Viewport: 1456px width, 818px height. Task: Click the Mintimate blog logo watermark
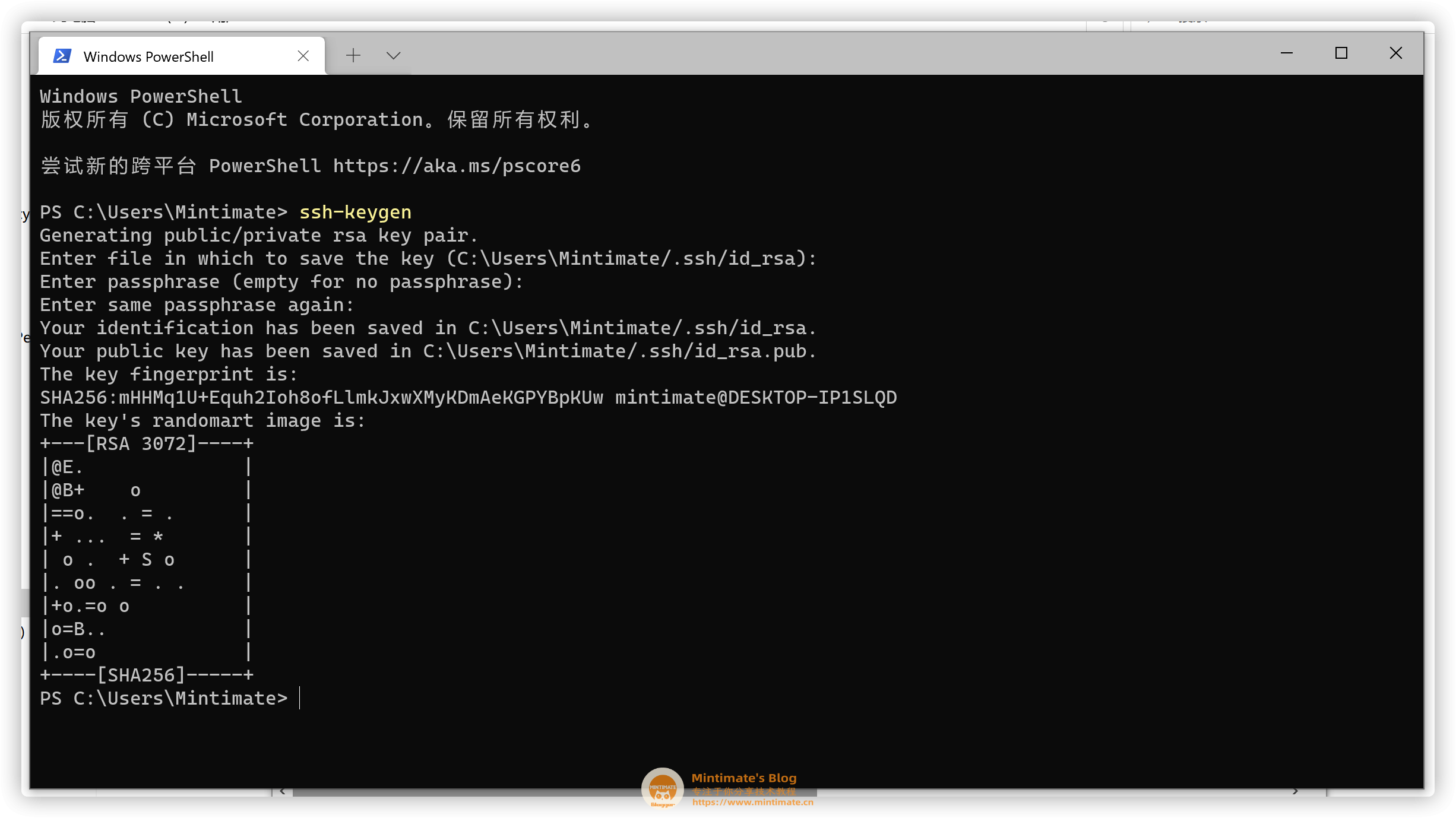662,788
